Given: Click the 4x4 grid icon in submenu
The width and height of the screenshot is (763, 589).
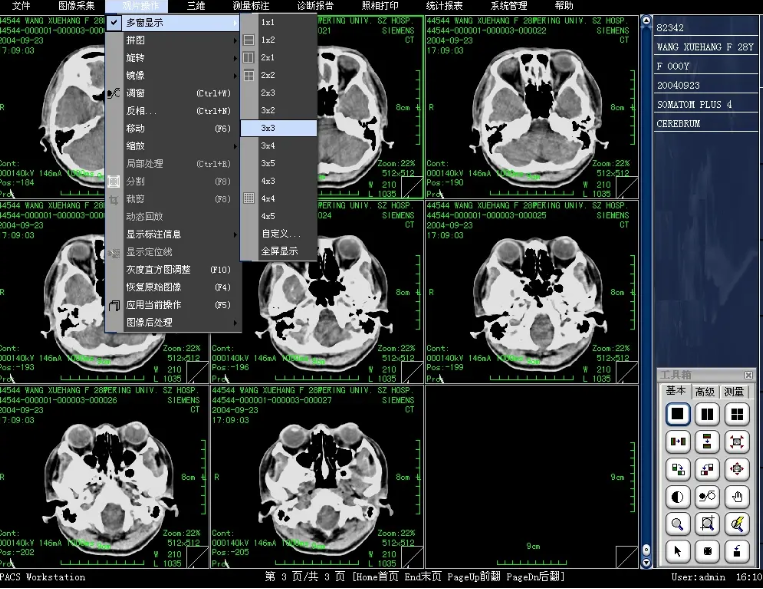Looking at the screenshot, I should (249, 198).
